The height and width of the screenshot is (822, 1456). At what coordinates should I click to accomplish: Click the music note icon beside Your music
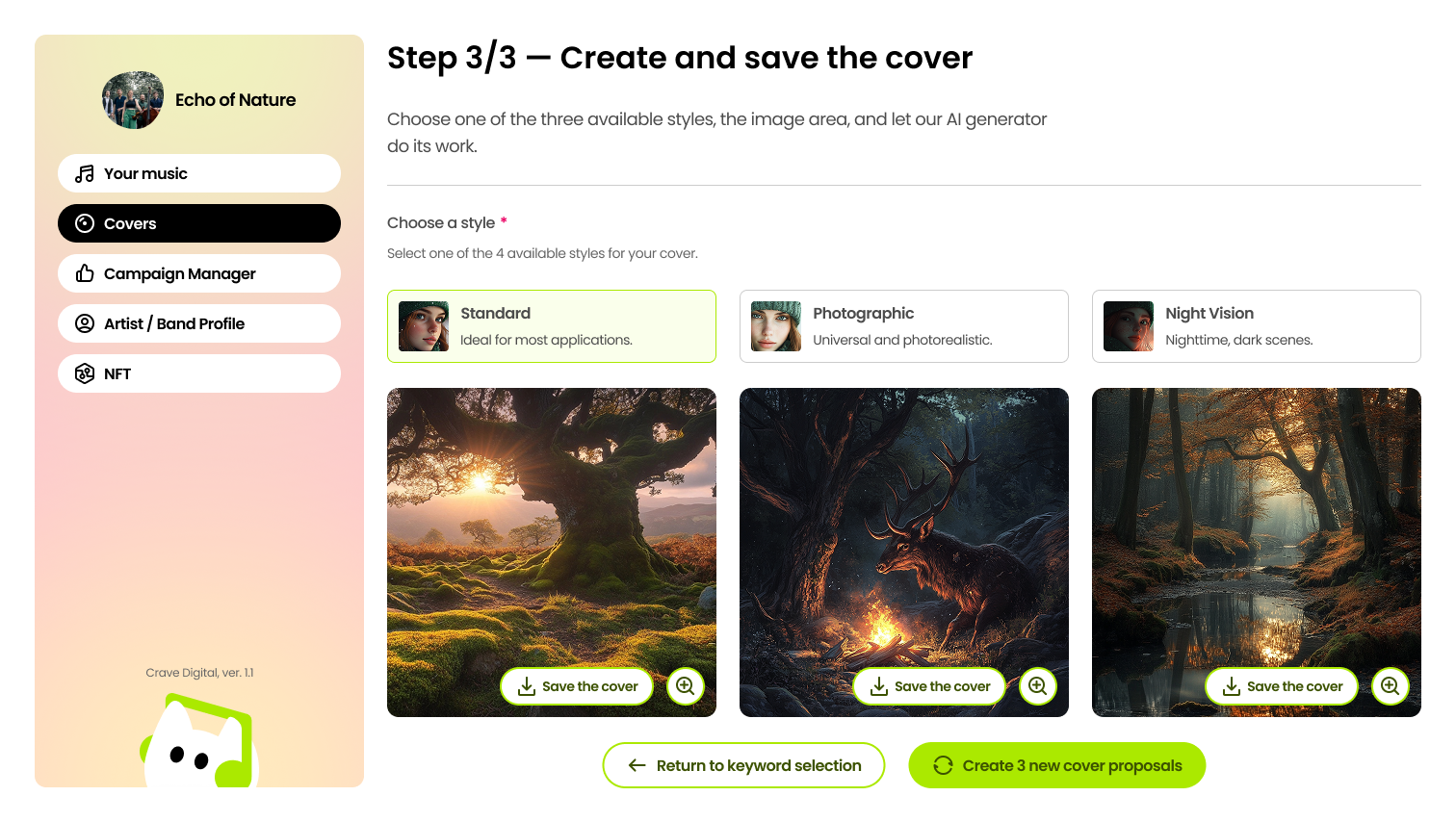click(85, 173)
